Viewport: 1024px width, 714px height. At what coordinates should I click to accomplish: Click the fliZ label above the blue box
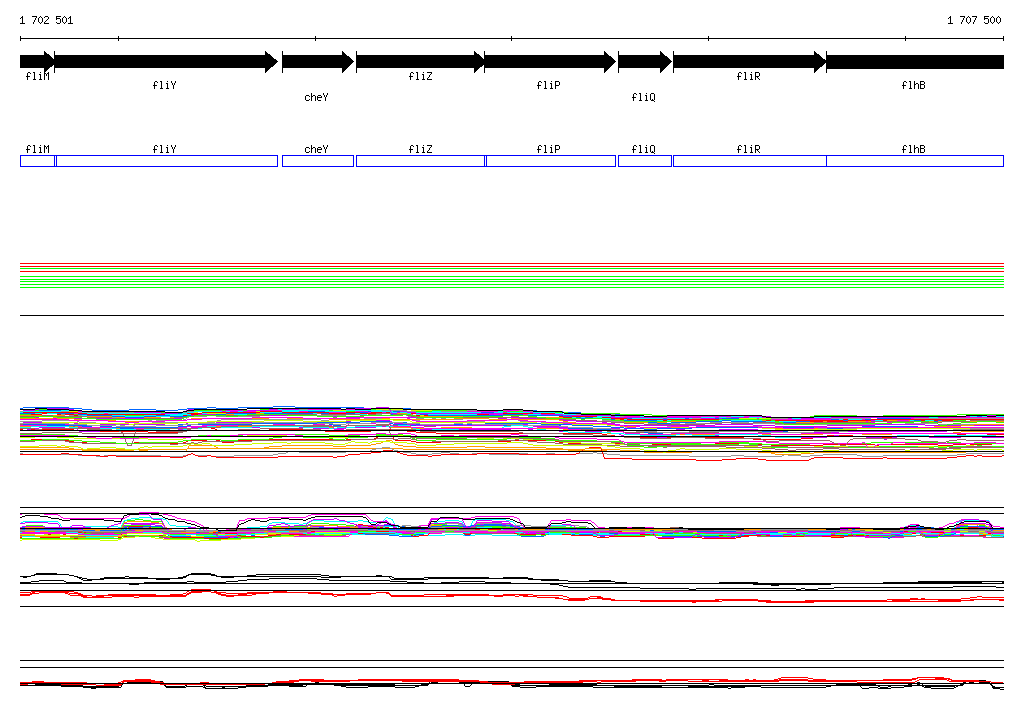[x=421, y=149]
